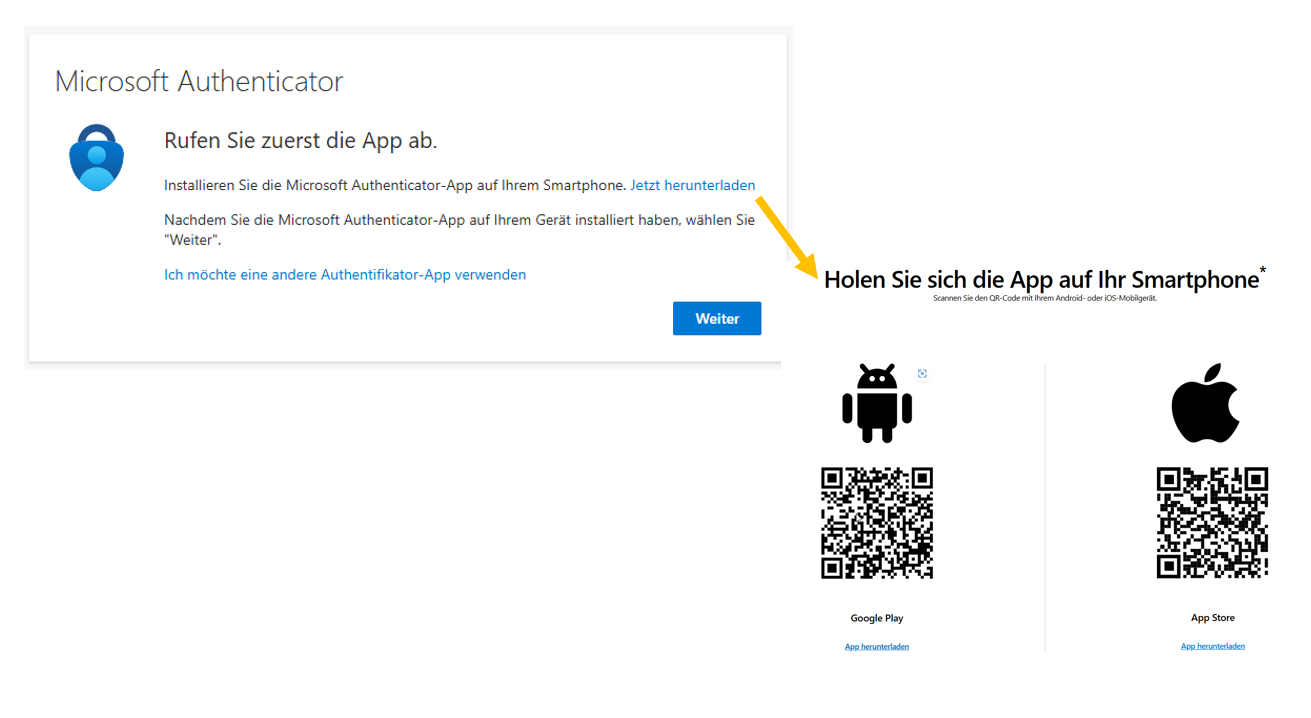Open the Jetzt herunterladen link
The image size is (1311, 718).
[x=693, y=185]
